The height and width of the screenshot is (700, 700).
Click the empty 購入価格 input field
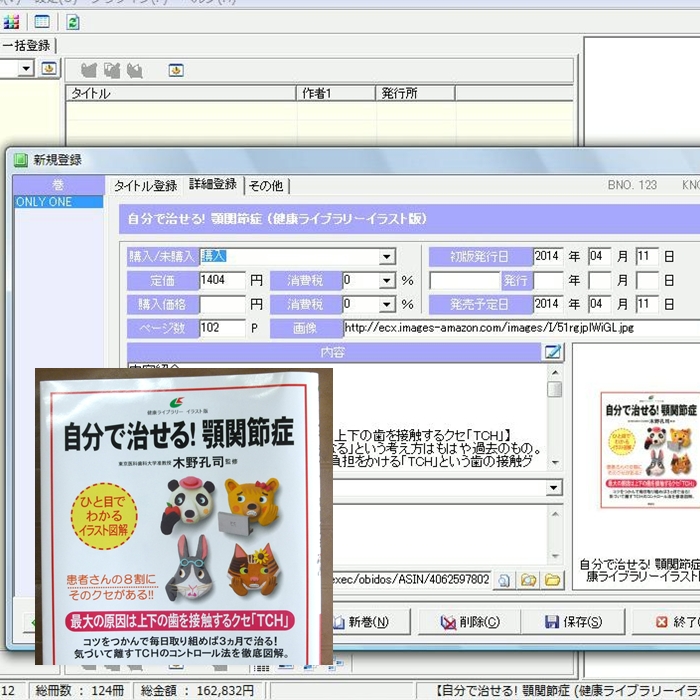[222, 304]
